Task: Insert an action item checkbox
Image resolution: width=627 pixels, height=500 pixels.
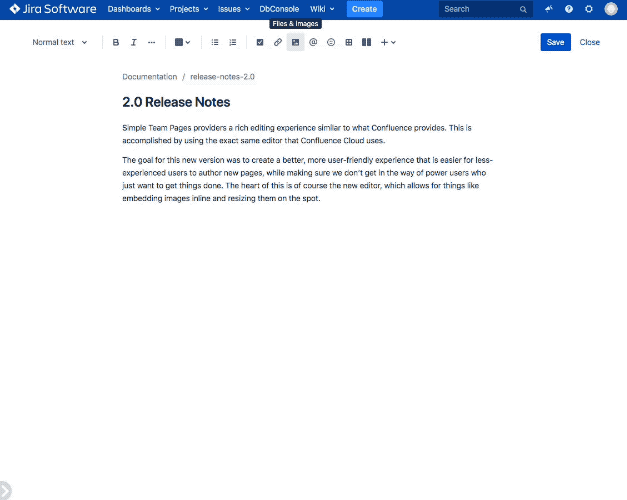Action: [260, 42]
